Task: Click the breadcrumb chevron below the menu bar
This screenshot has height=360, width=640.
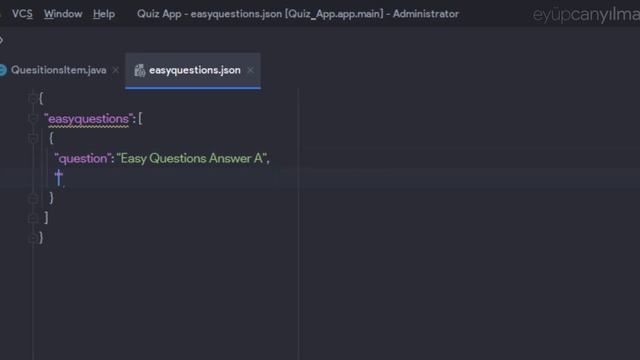Action: (2, 40)
